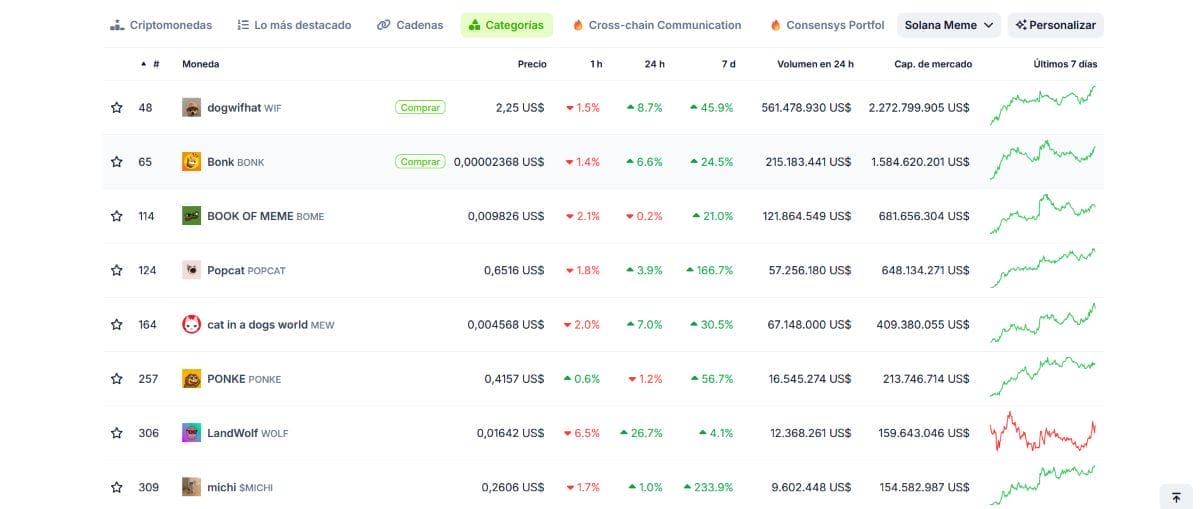Click the Personalizar button

click(1056, 25)
